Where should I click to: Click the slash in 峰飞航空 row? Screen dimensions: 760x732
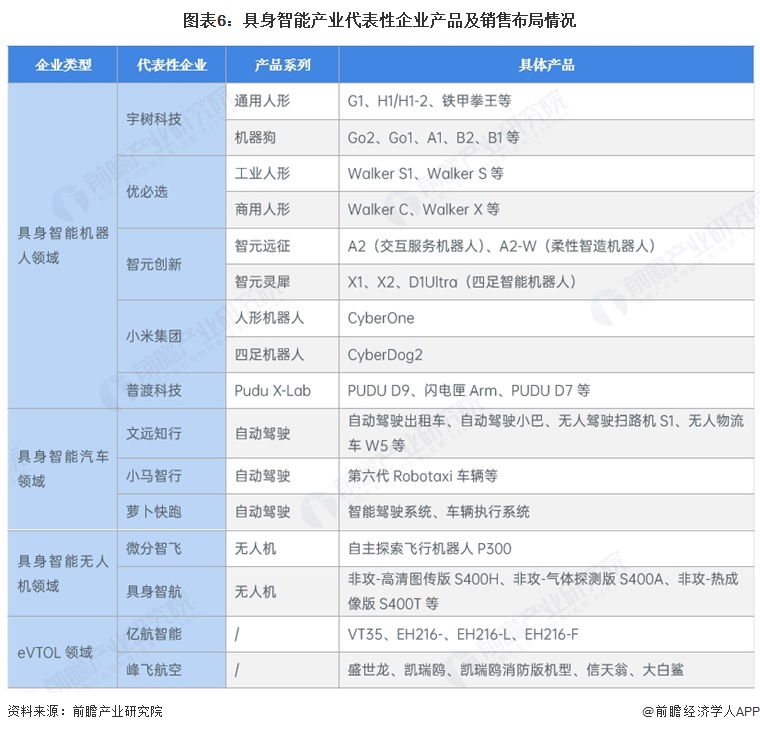tap(237, 670)
